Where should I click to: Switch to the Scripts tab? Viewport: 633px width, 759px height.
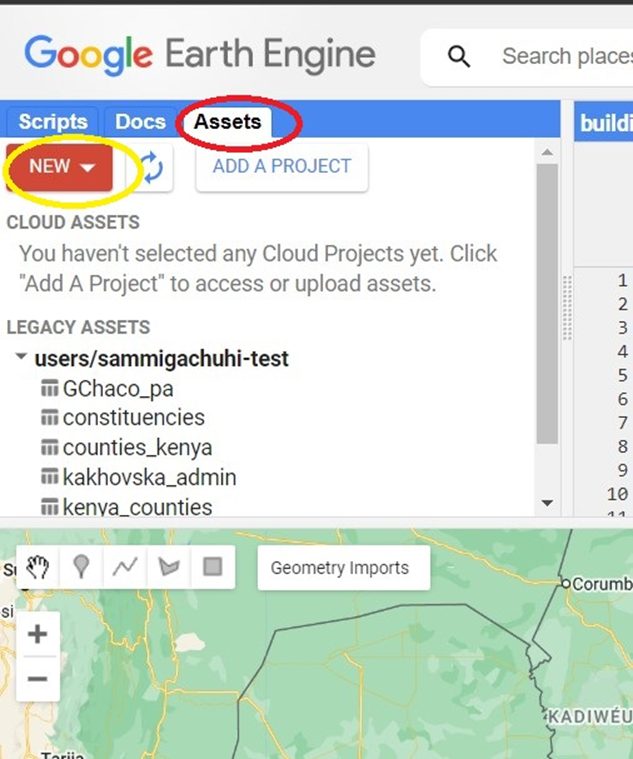coord(52,121)
